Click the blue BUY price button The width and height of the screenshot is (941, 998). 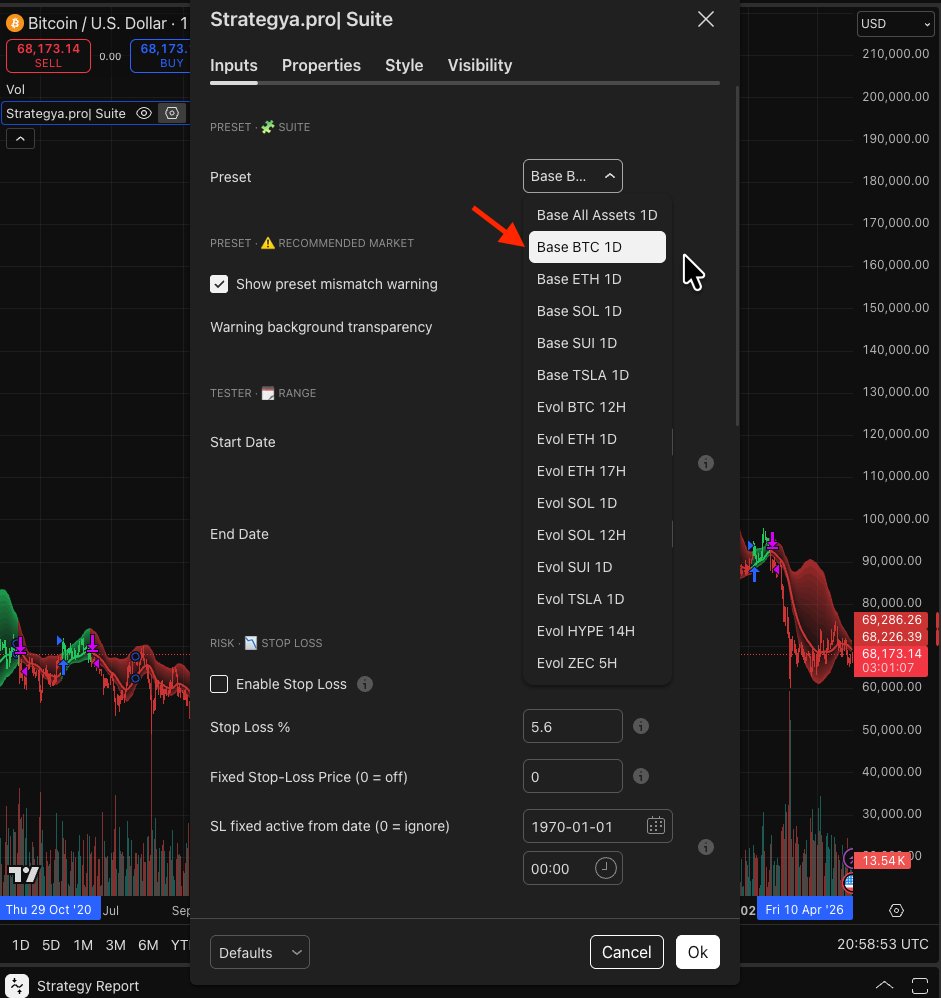pos(160,55)
